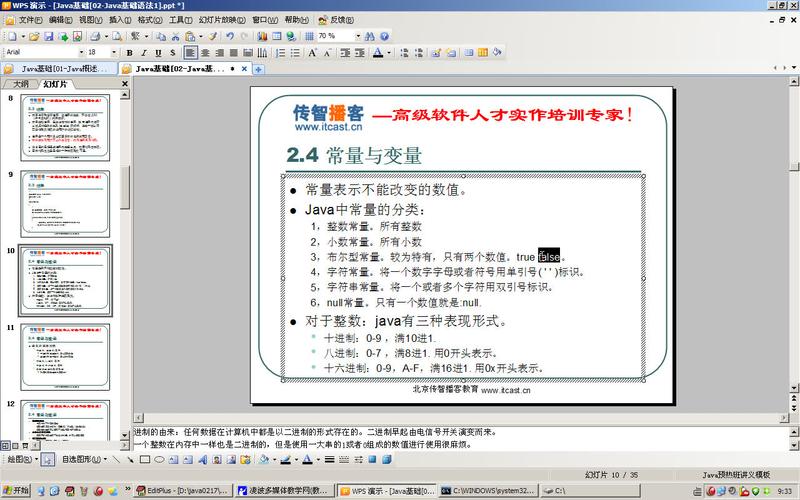Screen dimensions: 800x500
Task: Click the Bulleted list icon
Action: click(295, 52)
